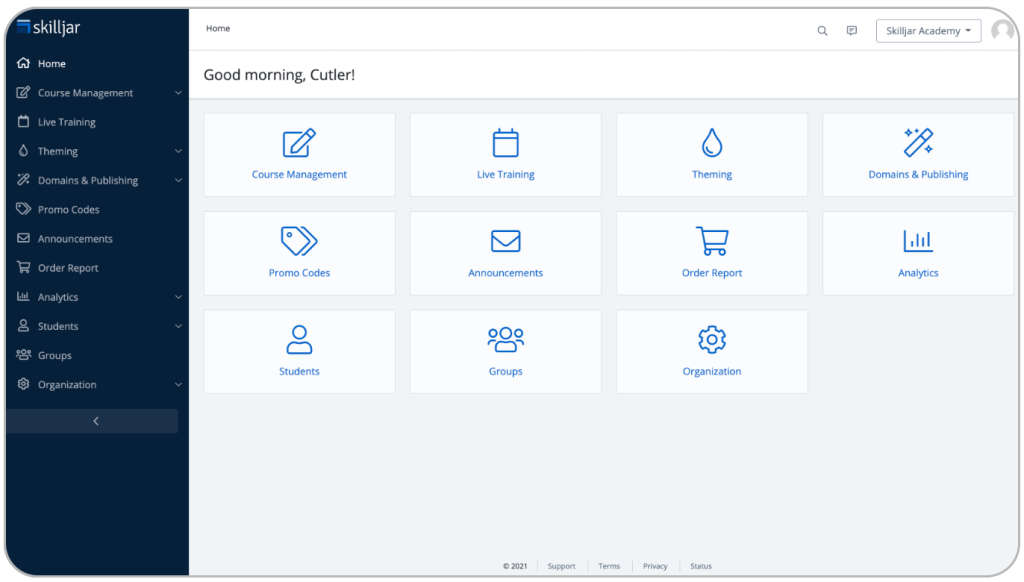The image size is (1024, 582).
Task: Open the Groups people tile icon
Action: pos(505,339)
